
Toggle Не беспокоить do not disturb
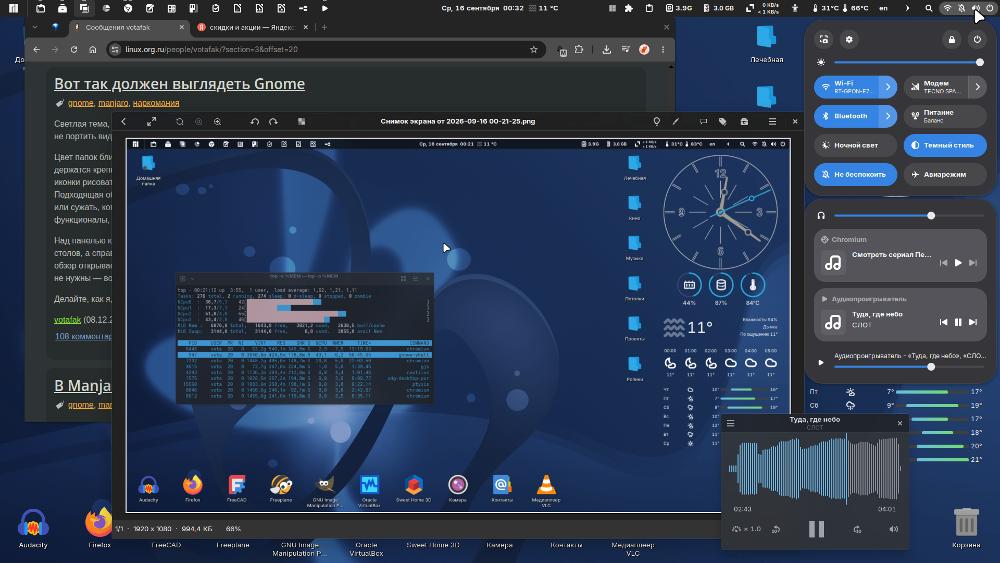point(855,175)
